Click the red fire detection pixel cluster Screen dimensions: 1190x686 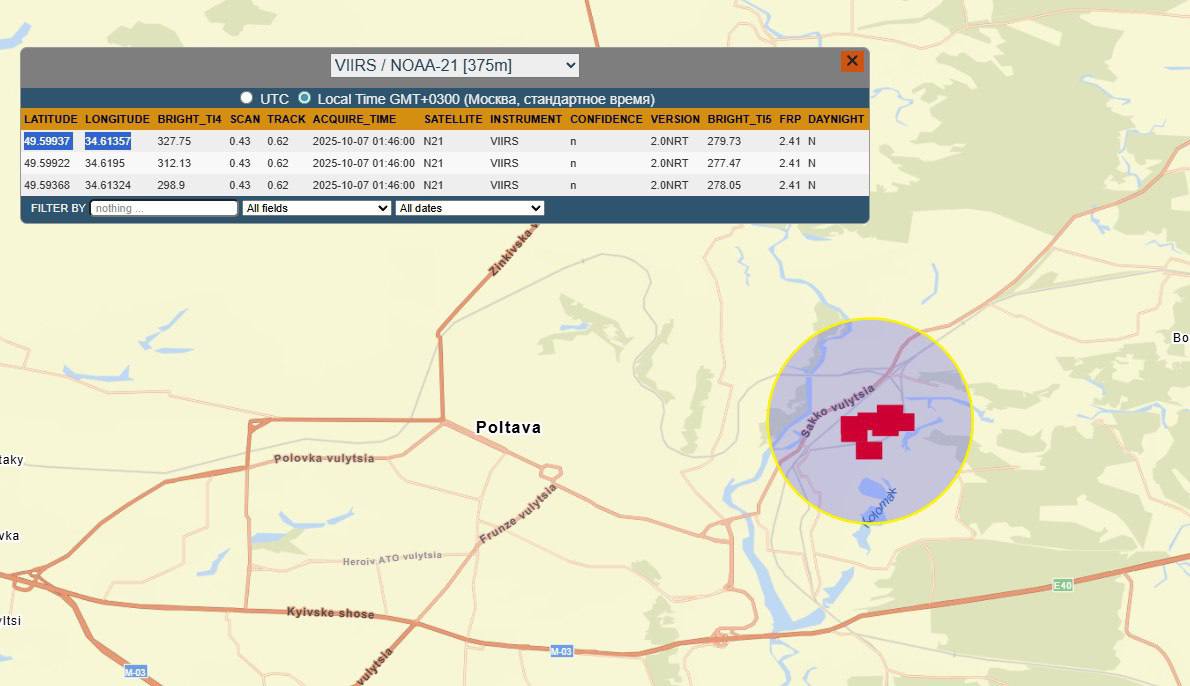874,430
